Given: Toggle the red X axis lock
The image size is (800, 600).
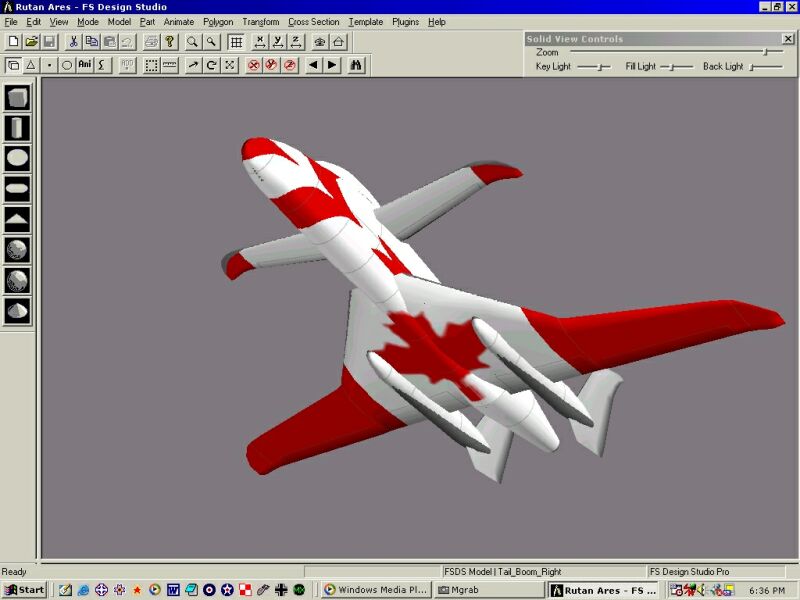Looking at the screenshot, I should click(x=254, y=65).
